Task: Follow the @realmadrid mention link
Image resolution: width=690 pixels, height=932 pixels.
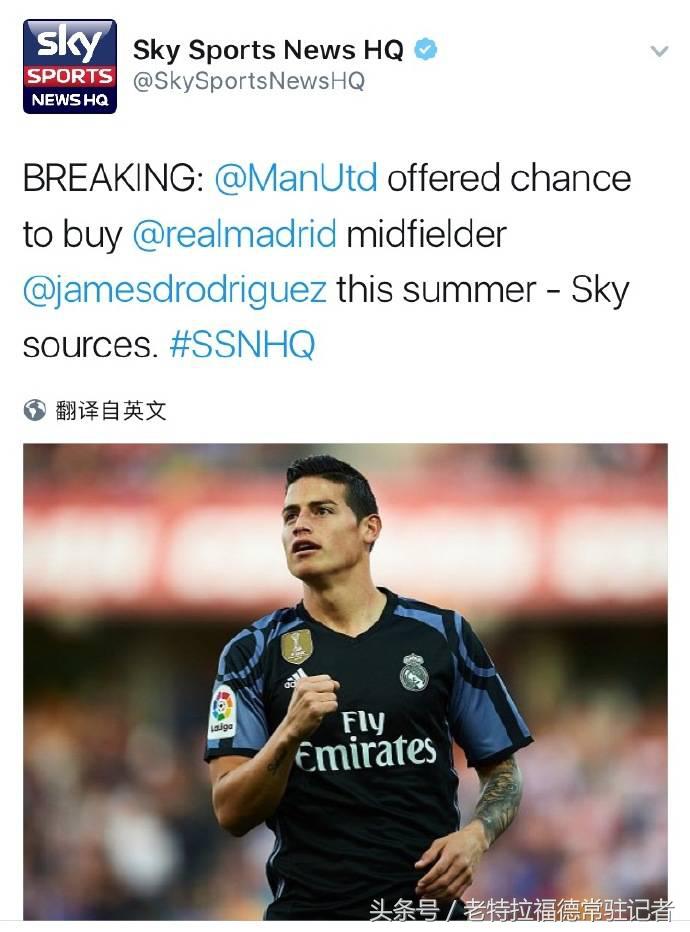Action: [234, 234]
